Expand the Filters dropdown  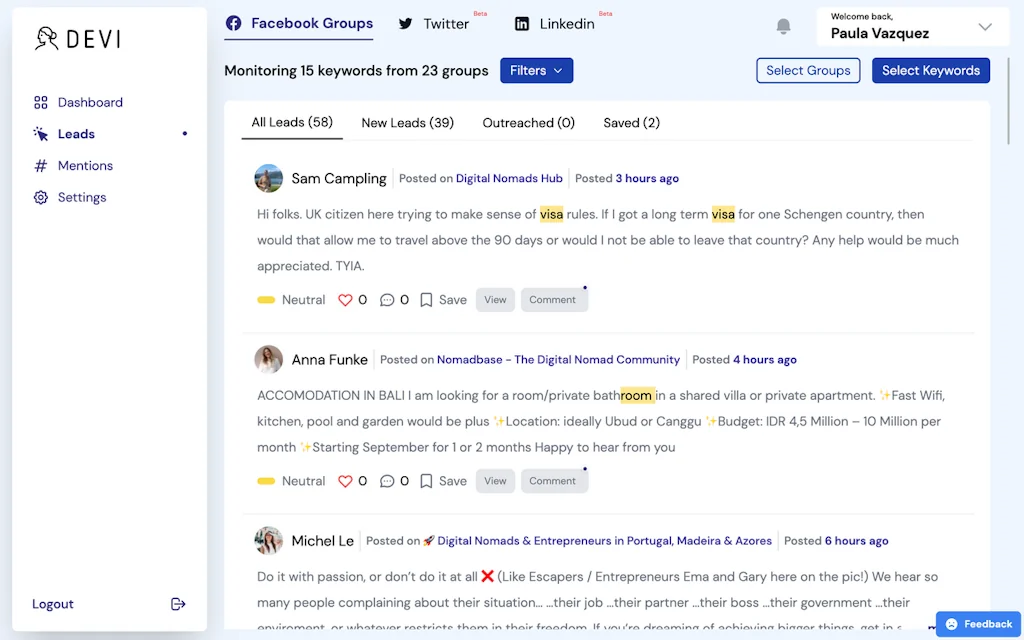tap(536, 70)
